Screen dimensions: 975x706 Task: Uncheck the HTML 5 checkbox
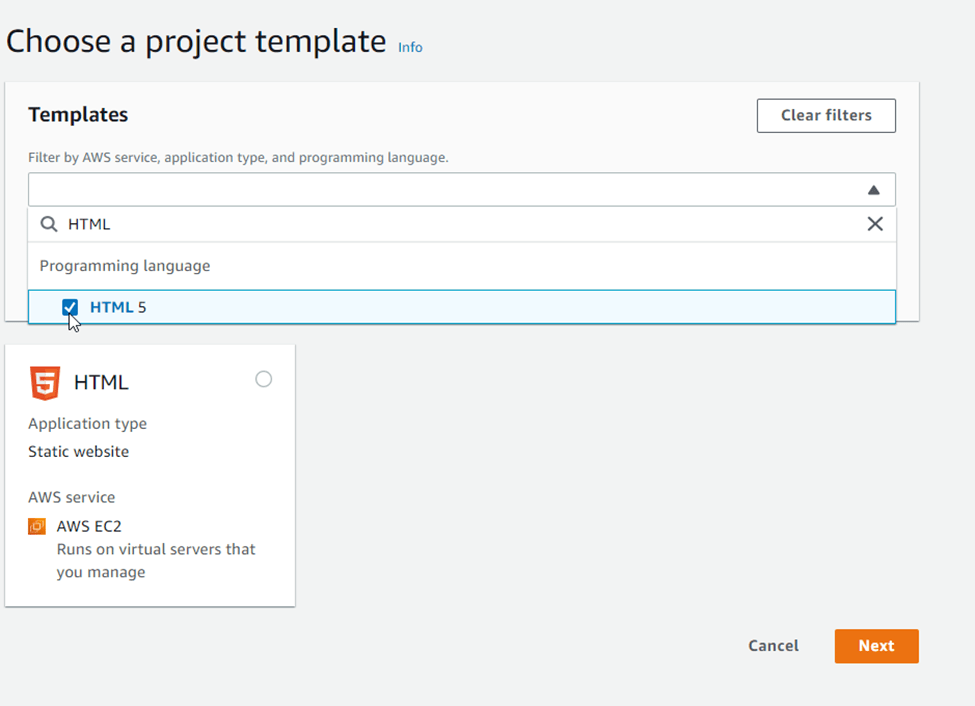point(70,307)
